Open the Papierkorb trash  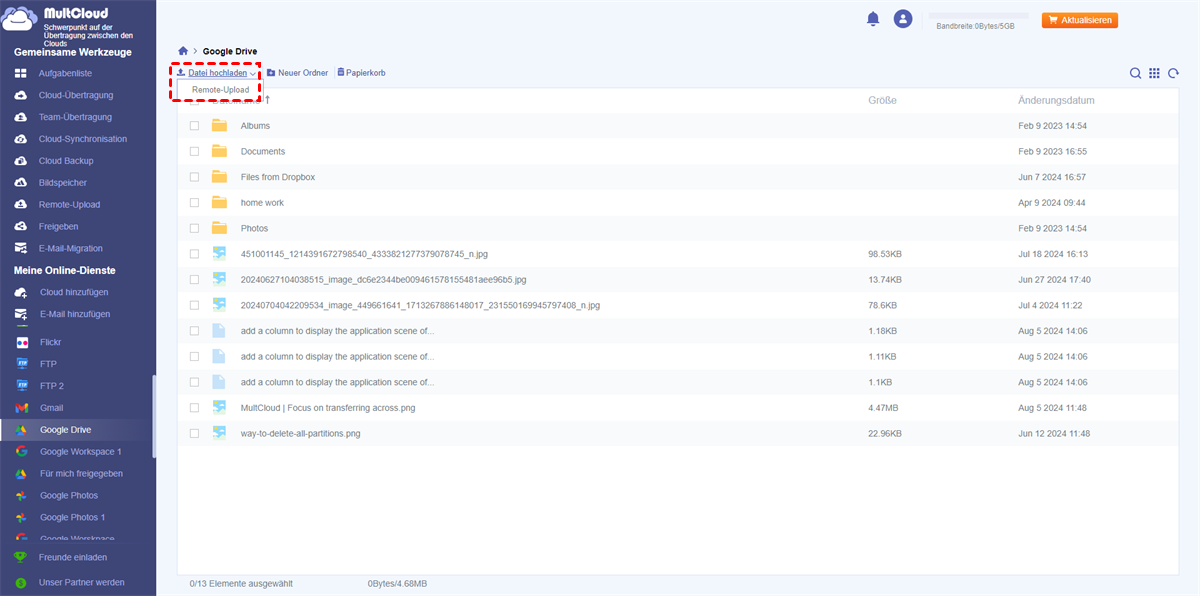pos(361,73)
